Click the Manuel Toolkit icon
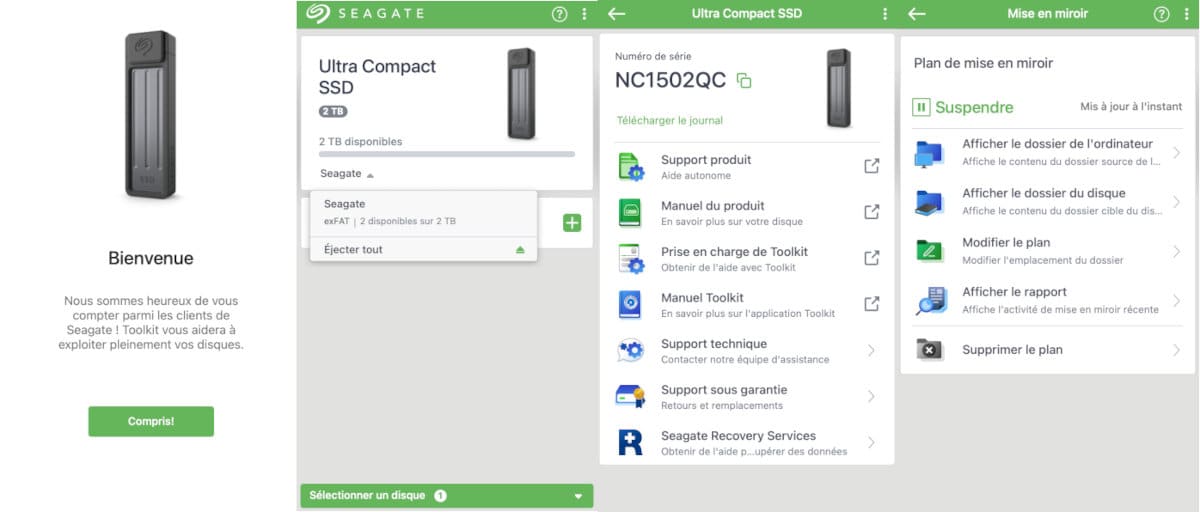Viewport: 1200px width, 512px height. click(x=630, y=305)
